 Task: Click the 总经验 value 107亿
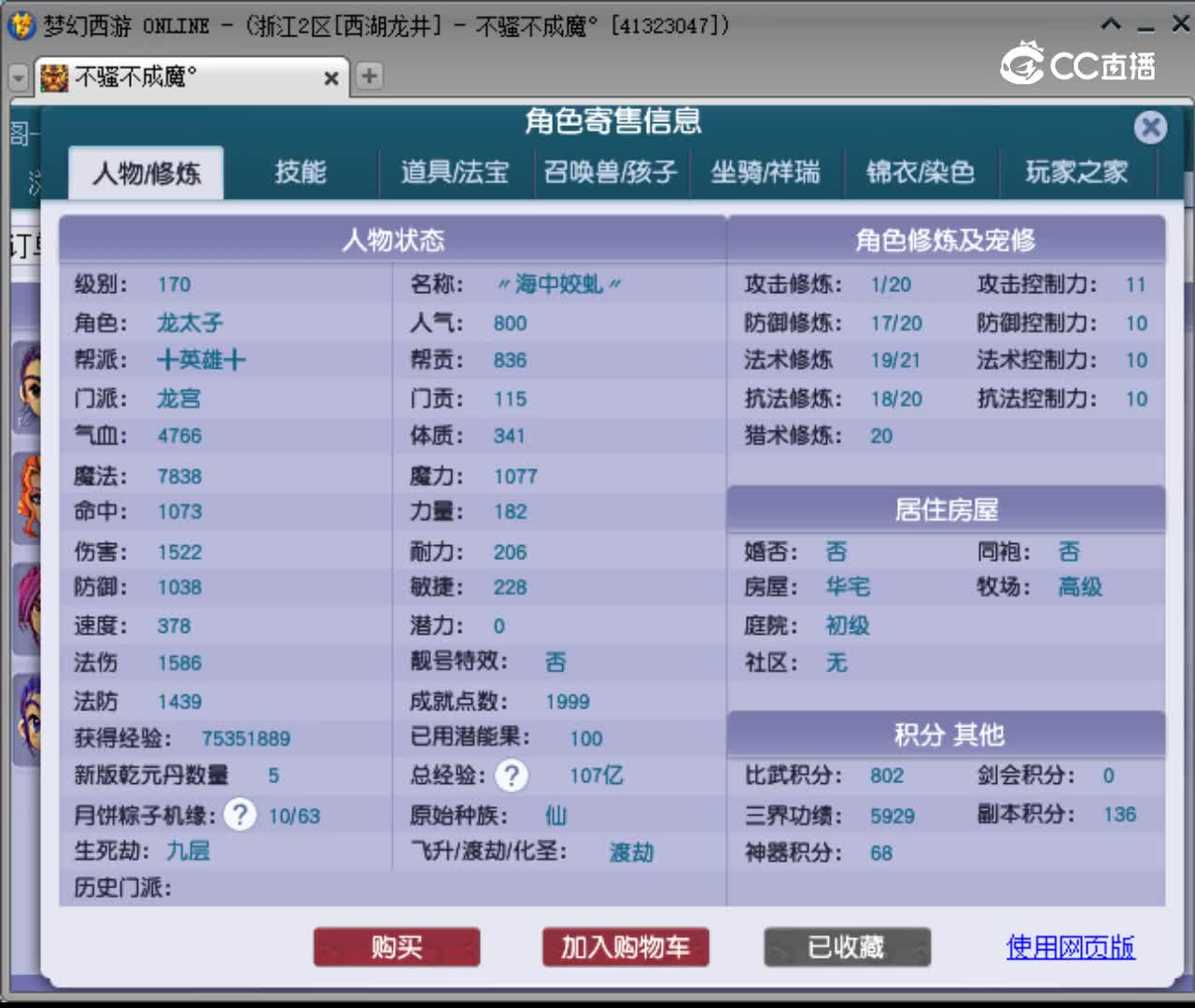point(597,775)
